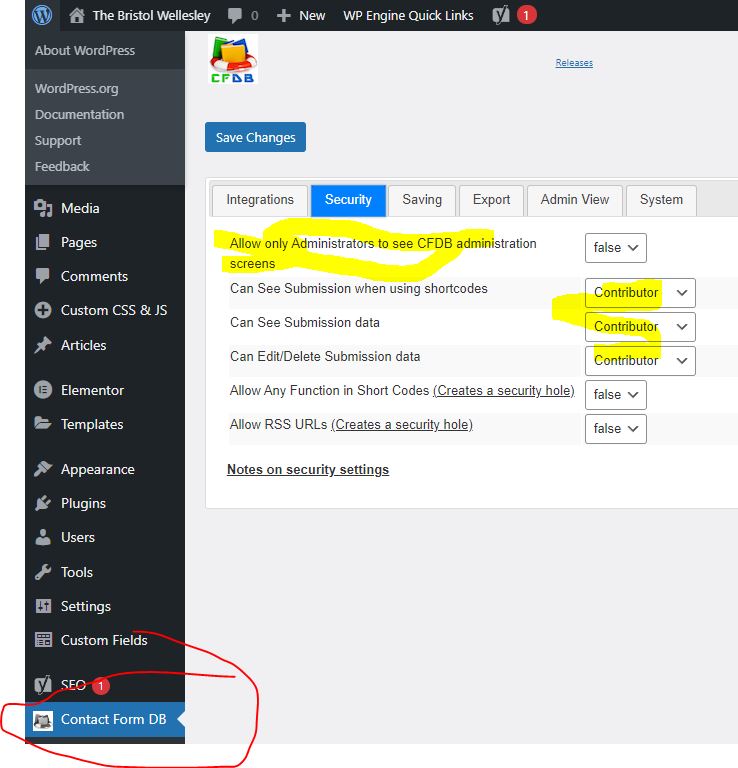Open Documentation menu link
Viewport: 738px width, 768px height.
pos(79,115)
